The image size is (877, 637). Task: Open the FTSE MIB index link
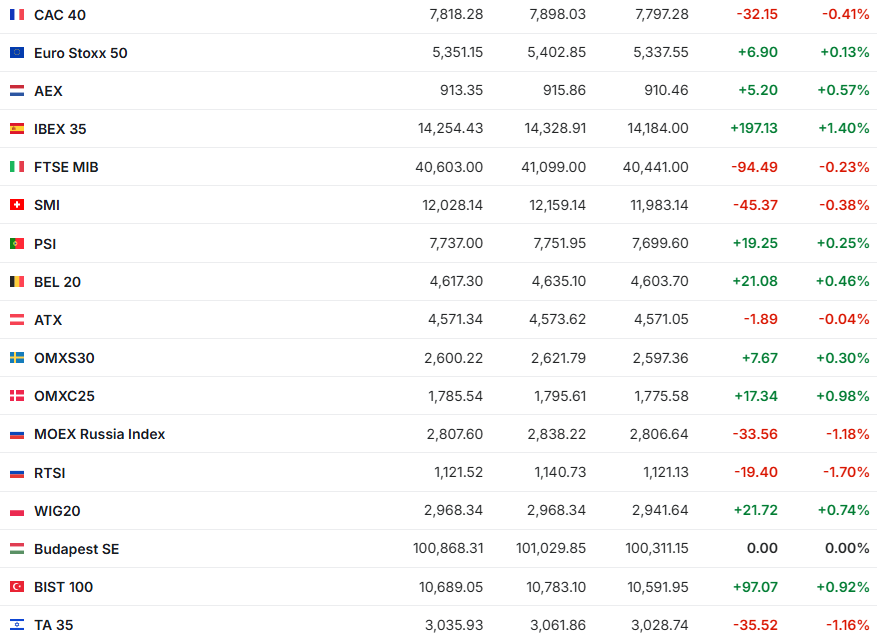[66, 167]
